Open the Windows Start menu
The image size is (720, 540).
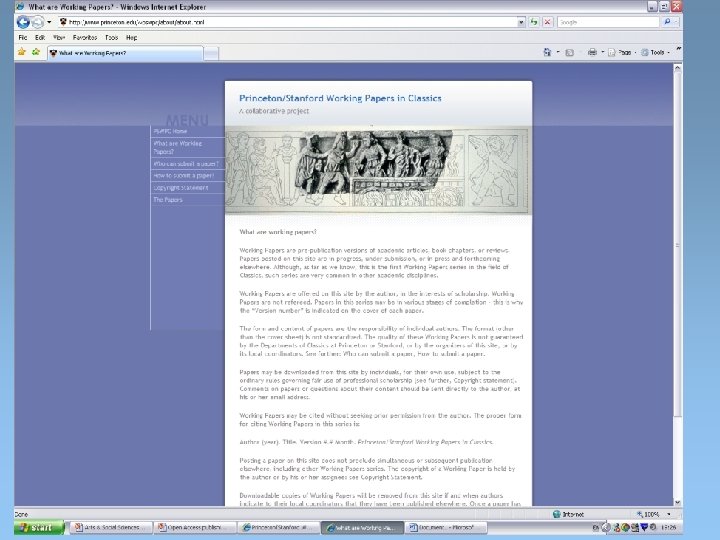(39, 528)
